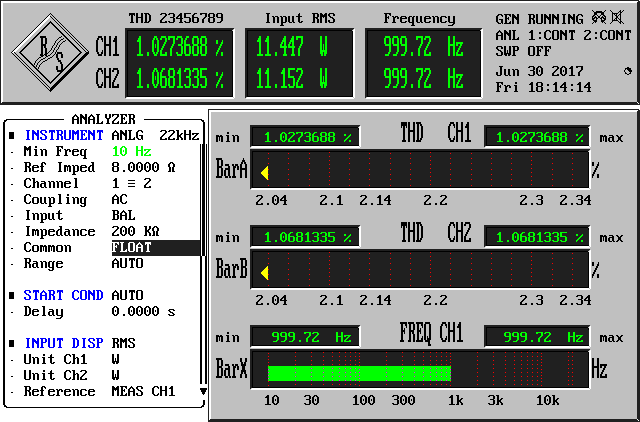Image resolution: width=640 pixels, height=422 pixels.
Task: Edit the Delay 0.0000 s value
Action: click(143, 311)
